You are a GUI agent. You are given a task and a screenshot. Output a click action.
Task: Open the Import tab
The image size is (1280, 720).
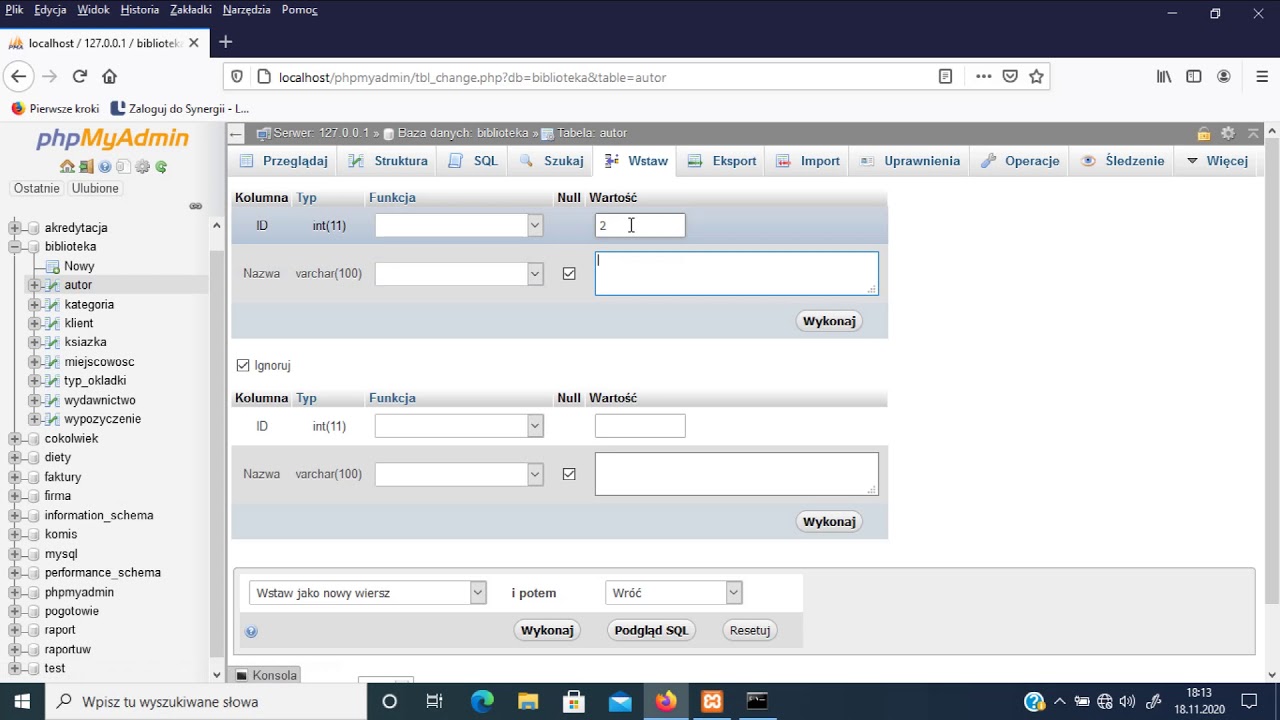pos(808,160)
